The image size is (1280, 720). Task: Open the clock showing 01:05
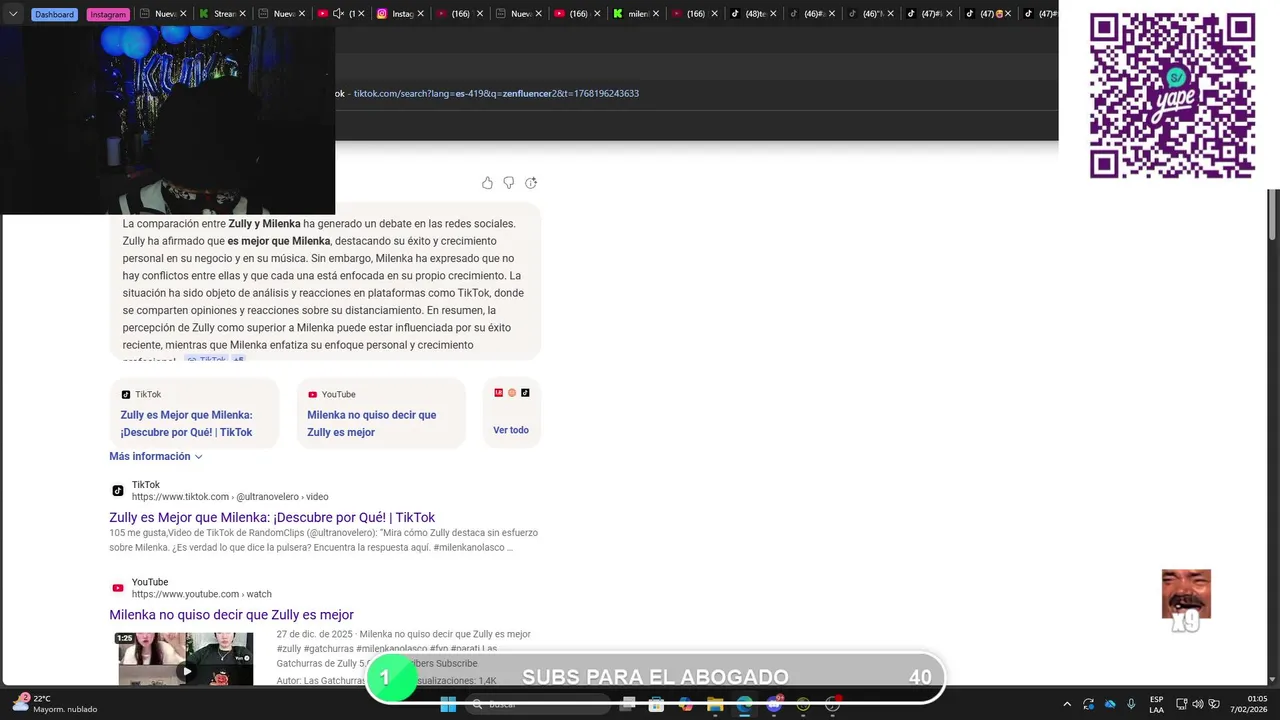(1249, 704)
